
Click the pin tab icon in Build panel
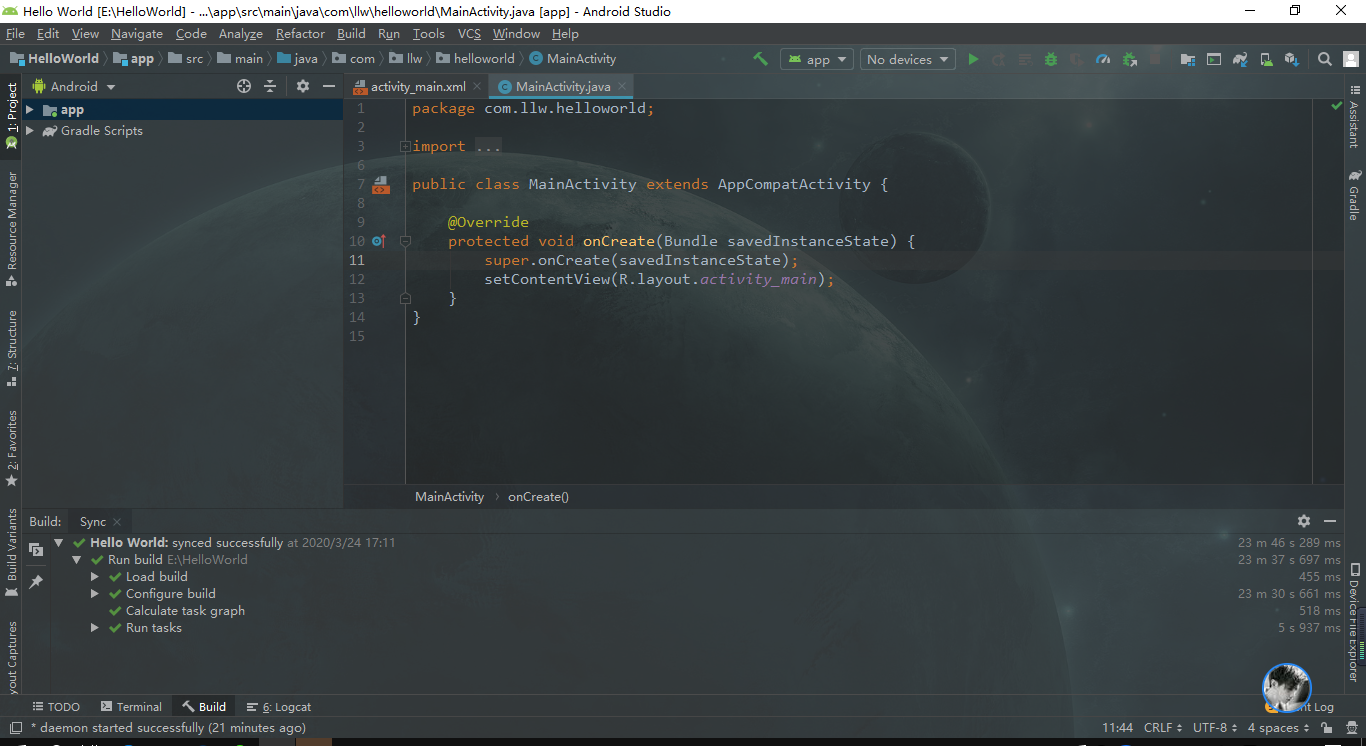(x=36, y=581)
